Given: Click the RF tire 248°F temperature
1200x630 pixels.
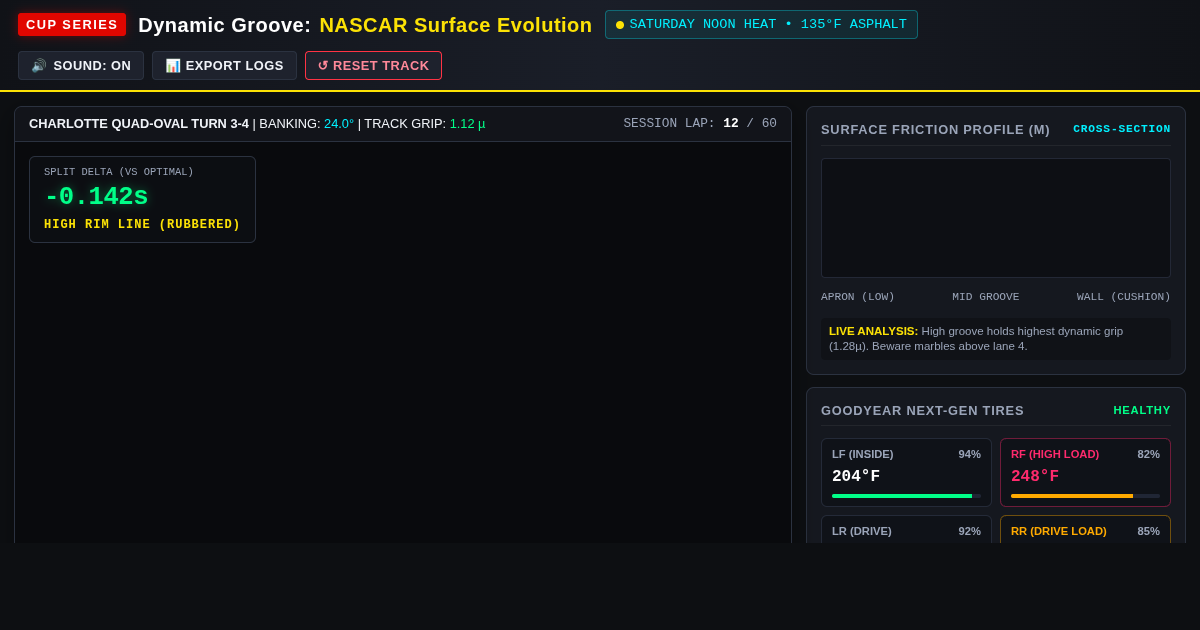Looking at the screenshot, I should click(1035, 477).
